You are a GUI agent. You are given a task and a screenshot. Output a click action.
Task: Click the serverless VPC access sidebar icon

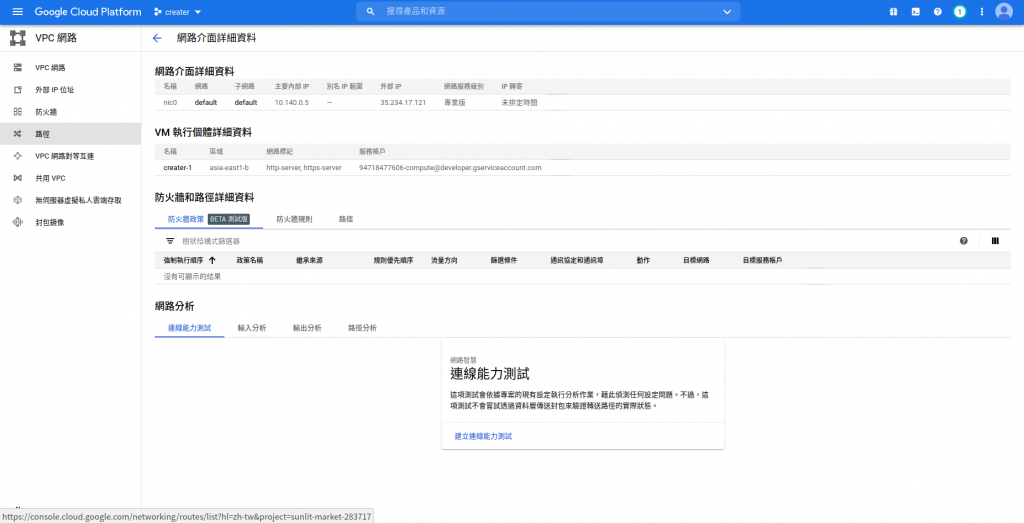pyautogui.click(x=18, y=200)
